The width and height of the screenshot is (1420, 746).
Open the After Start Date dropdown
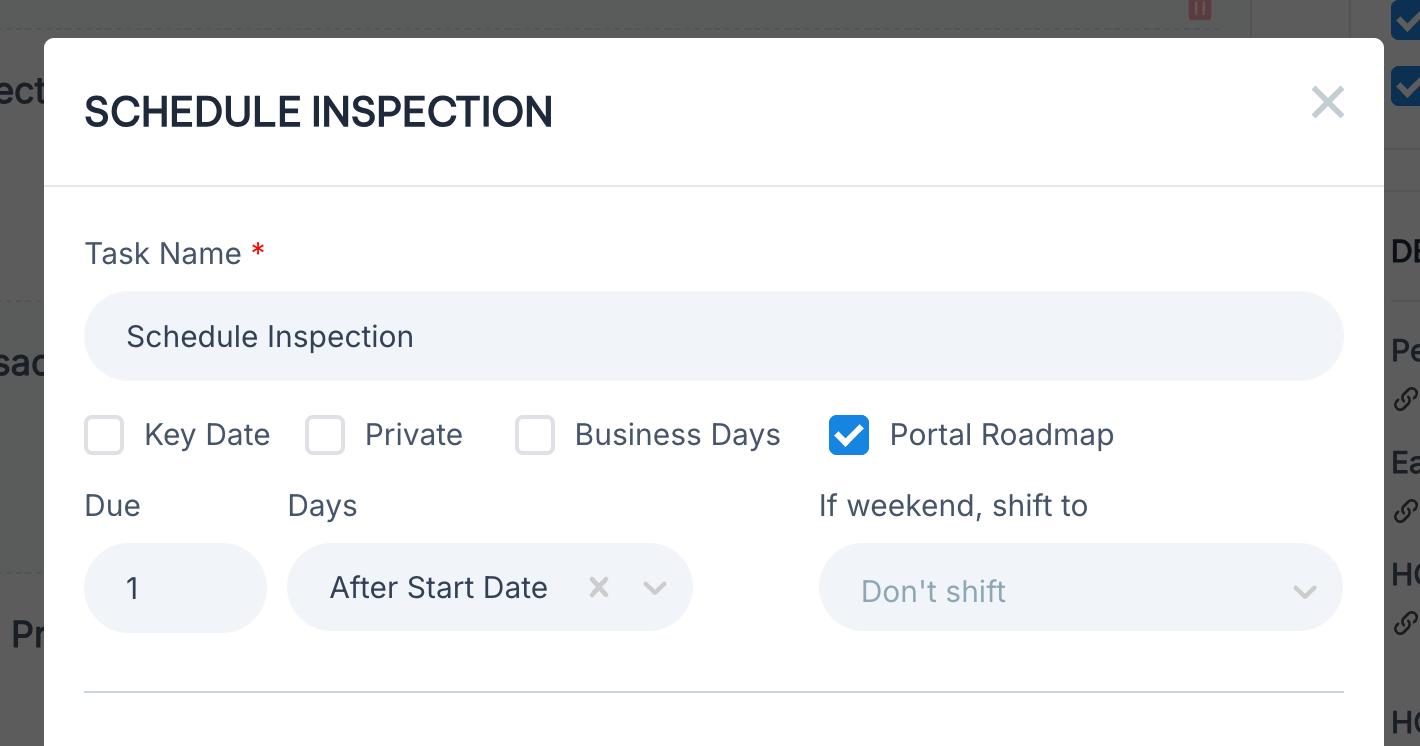440,587
